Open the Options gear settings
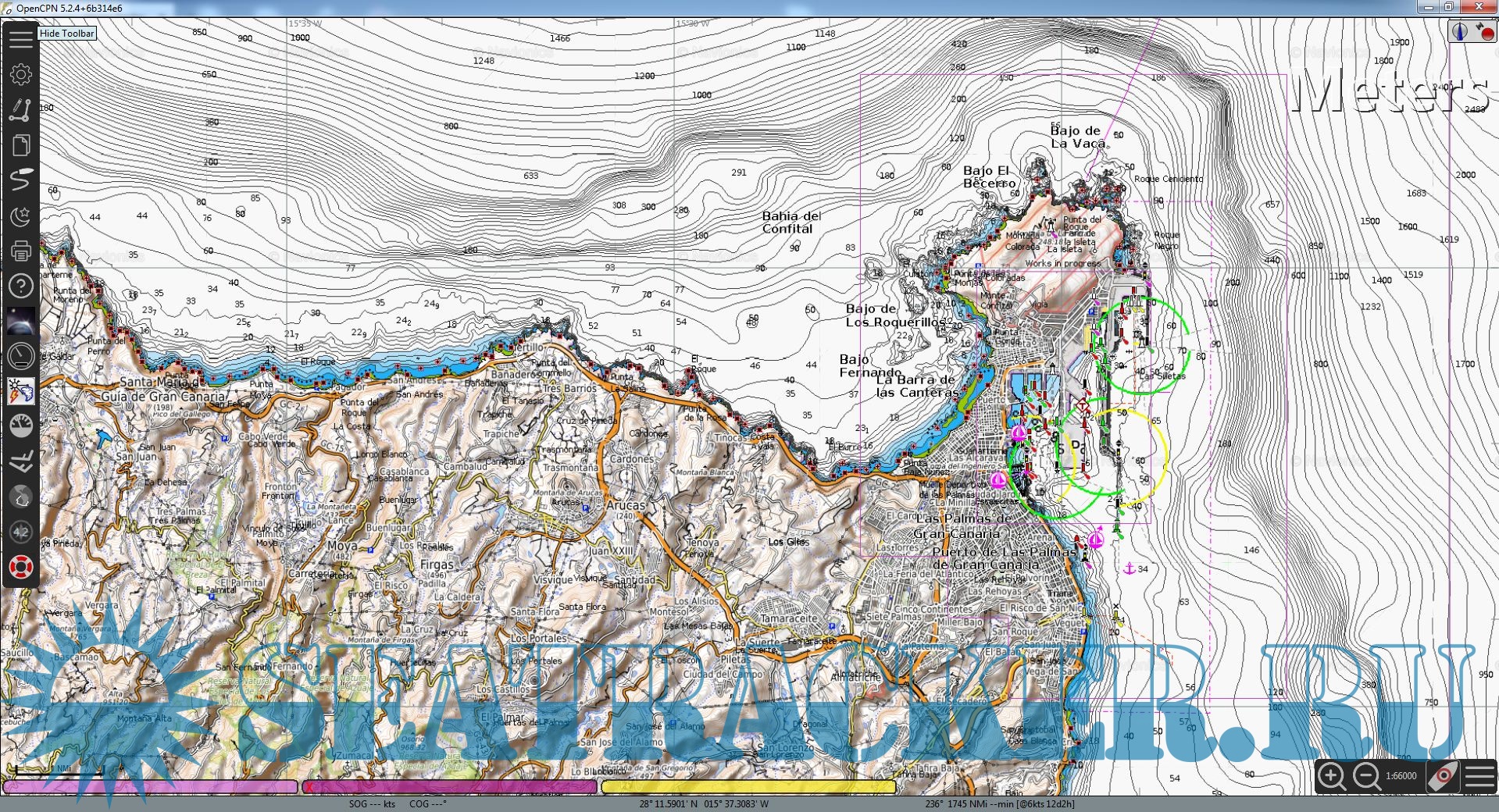Image resolution: width=1499 pixels, height=812 pixels. pyautogui.click(x=21, y=74)
